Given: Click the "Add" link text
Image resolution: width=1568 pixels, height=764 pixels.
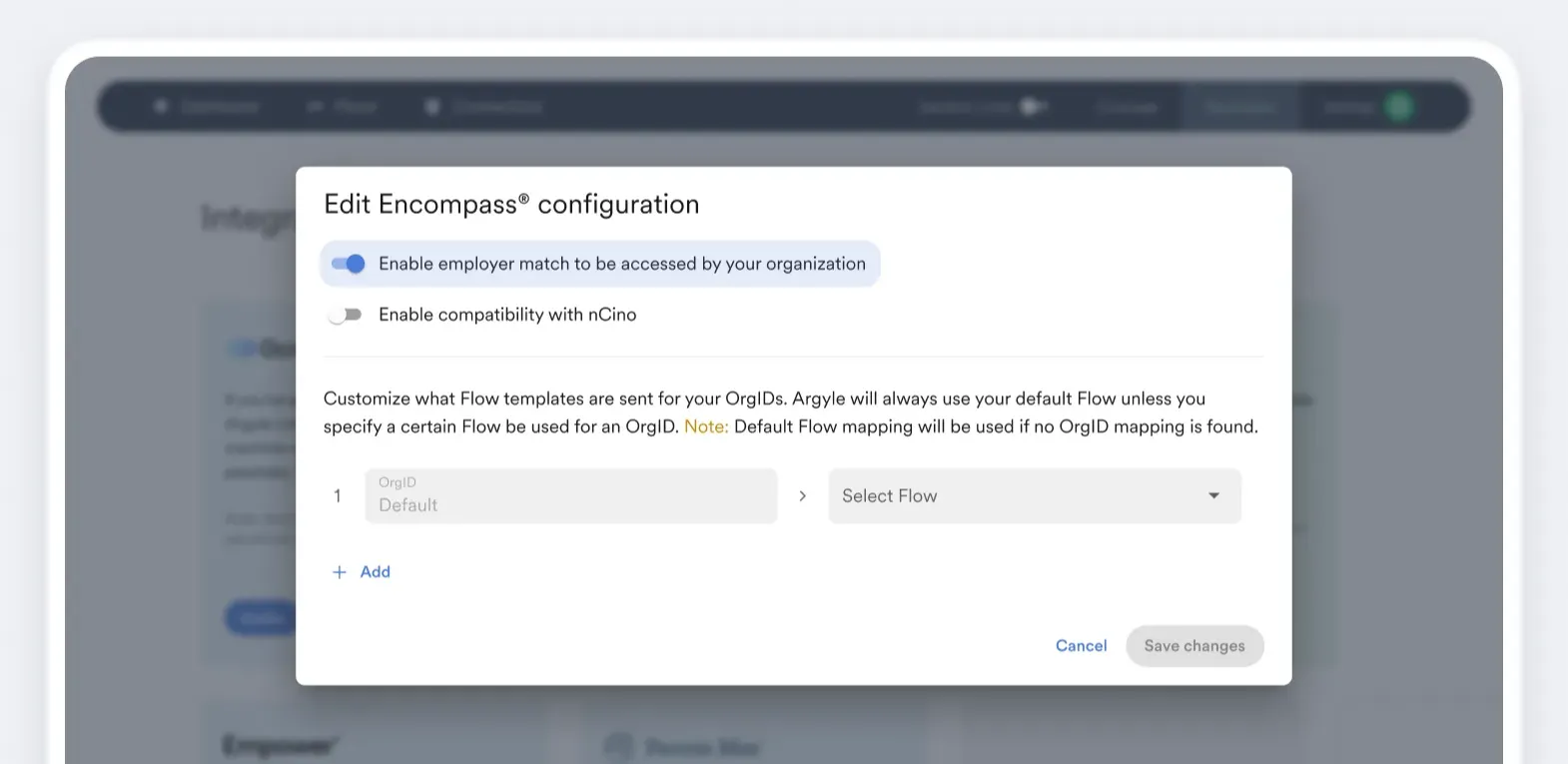Looking at the screenshot, I should (376, 572).
